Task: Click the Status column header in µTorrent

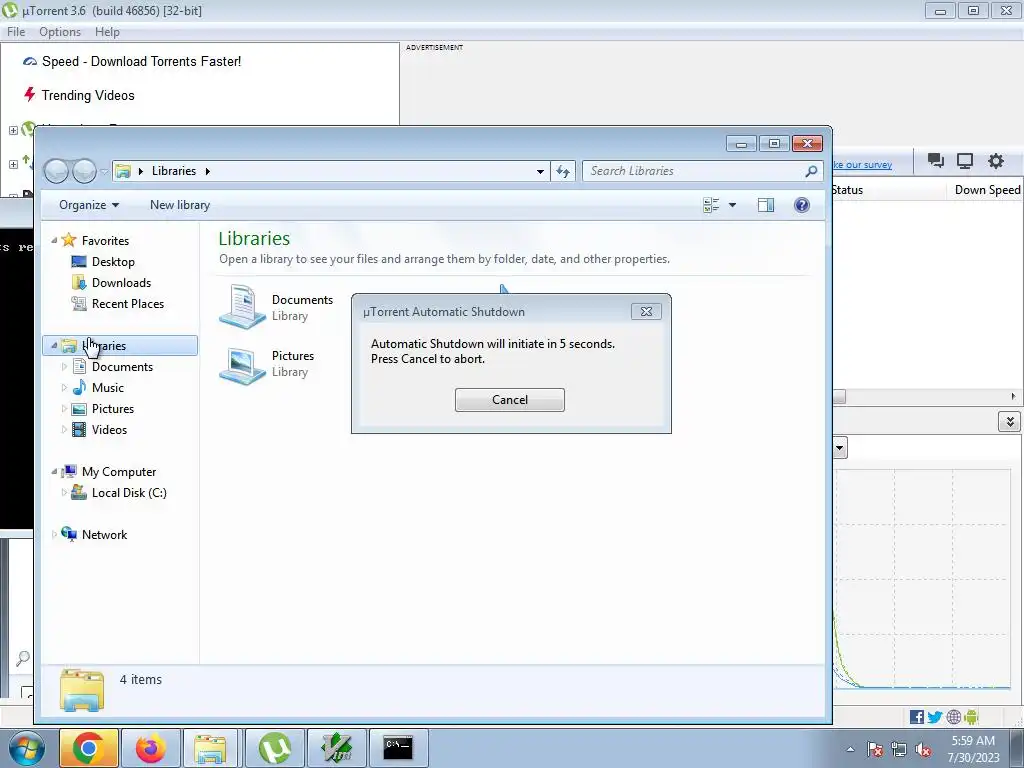Action: [848, 190]
